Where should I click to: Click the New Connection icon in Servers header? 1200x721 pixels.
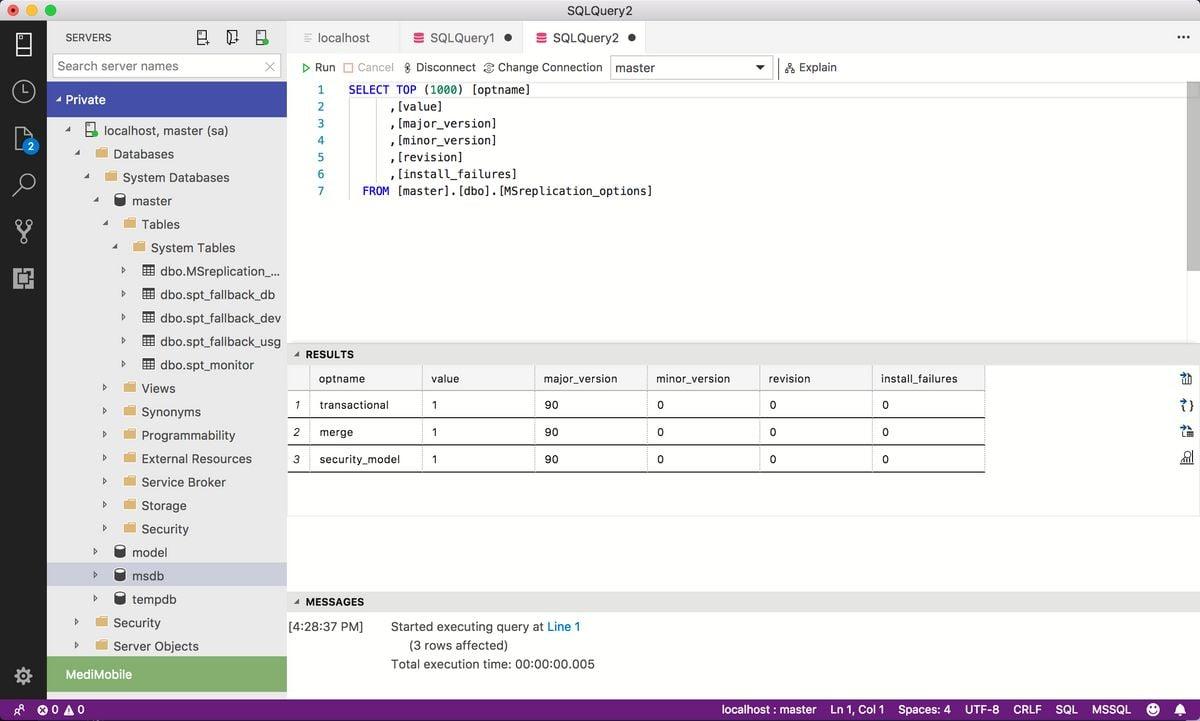tap(203, 38)
